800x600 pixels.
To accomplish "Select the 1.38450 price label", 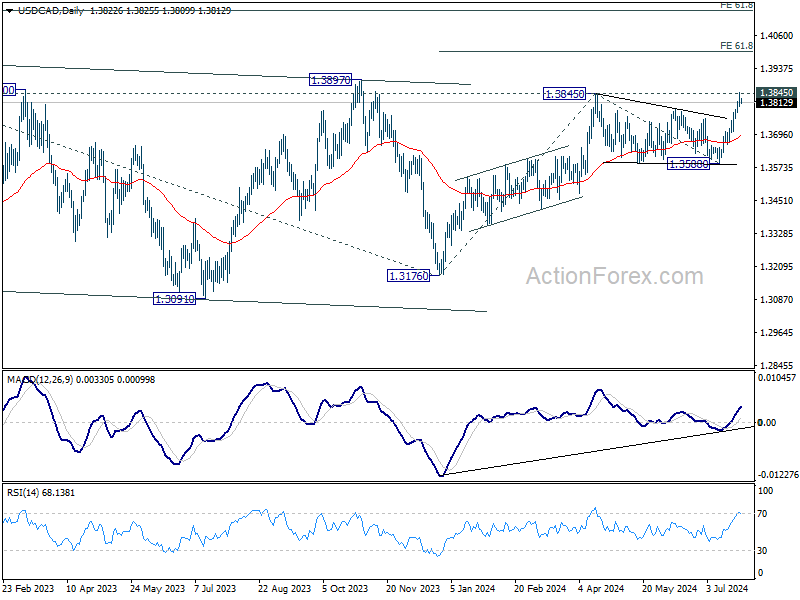I will [564, 94].
